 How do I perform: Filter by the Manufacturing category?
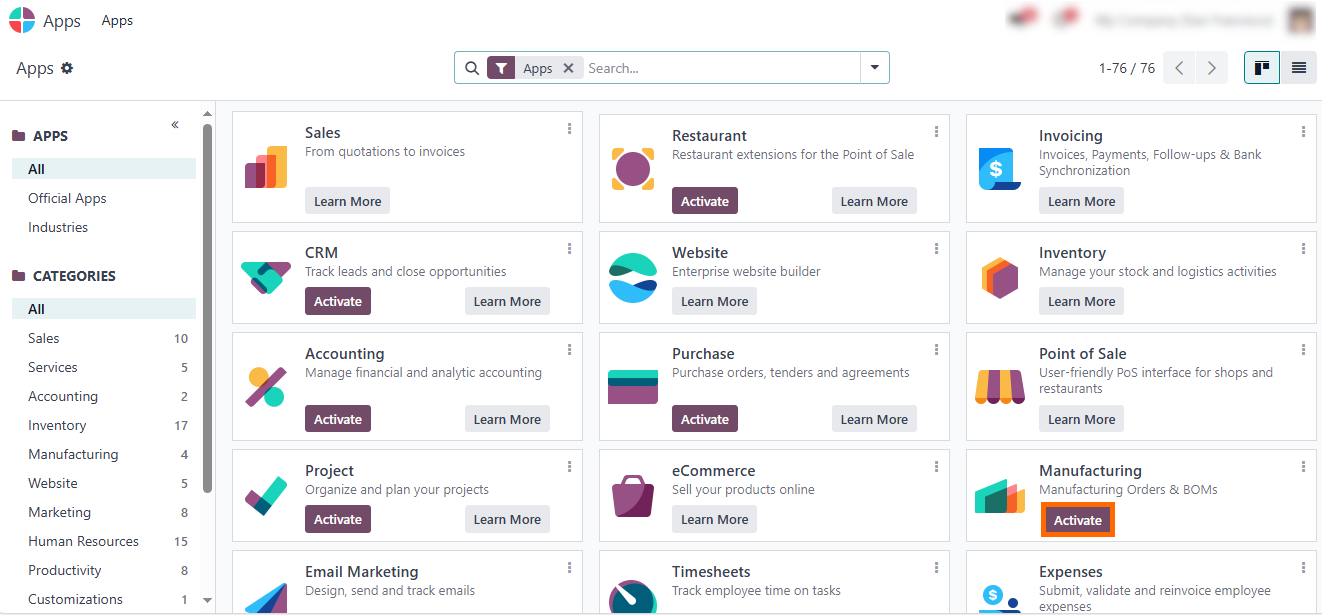104,454
